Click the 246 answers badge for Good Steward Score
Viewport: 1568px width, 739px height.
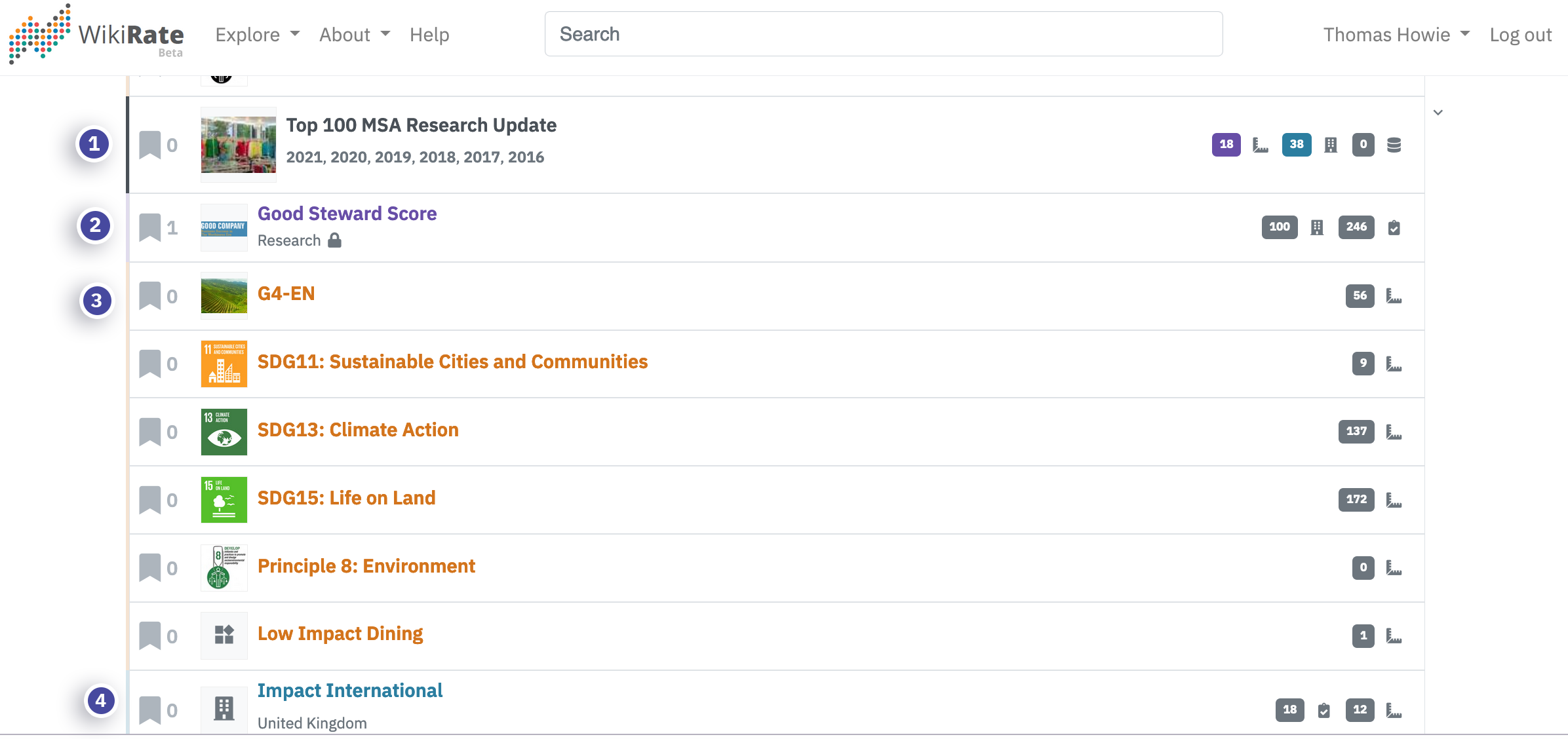point(1357,227)
